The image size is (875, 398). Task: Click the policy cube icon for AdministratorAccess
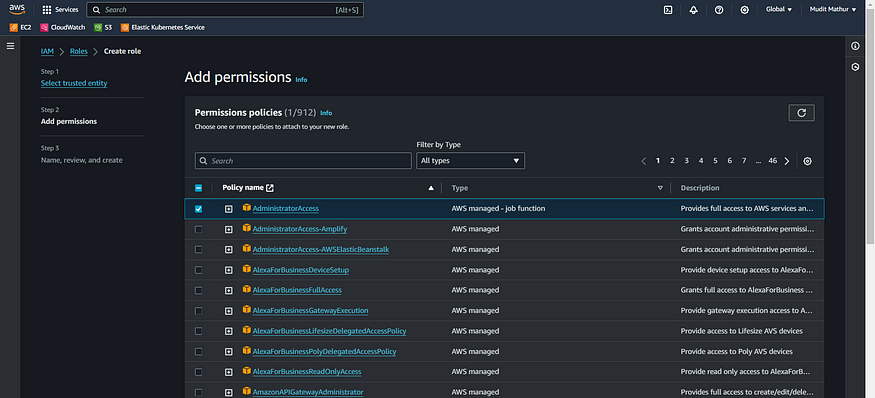pos(247,207)
